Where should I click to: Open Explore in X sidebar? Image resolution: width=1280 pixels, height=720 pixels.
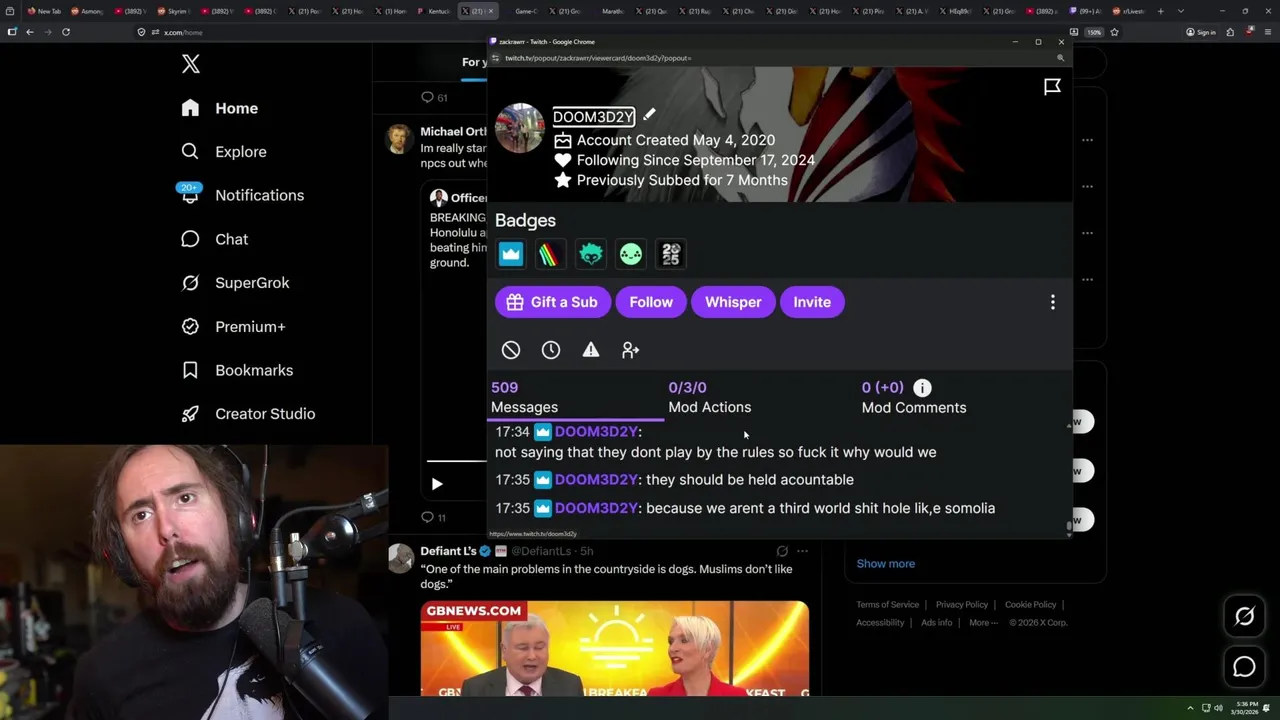coord(224,152)
